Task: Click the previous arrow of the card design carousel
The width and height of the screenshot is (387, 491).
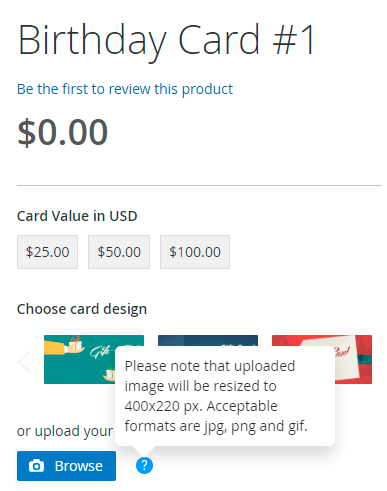Action: [24, 362]
